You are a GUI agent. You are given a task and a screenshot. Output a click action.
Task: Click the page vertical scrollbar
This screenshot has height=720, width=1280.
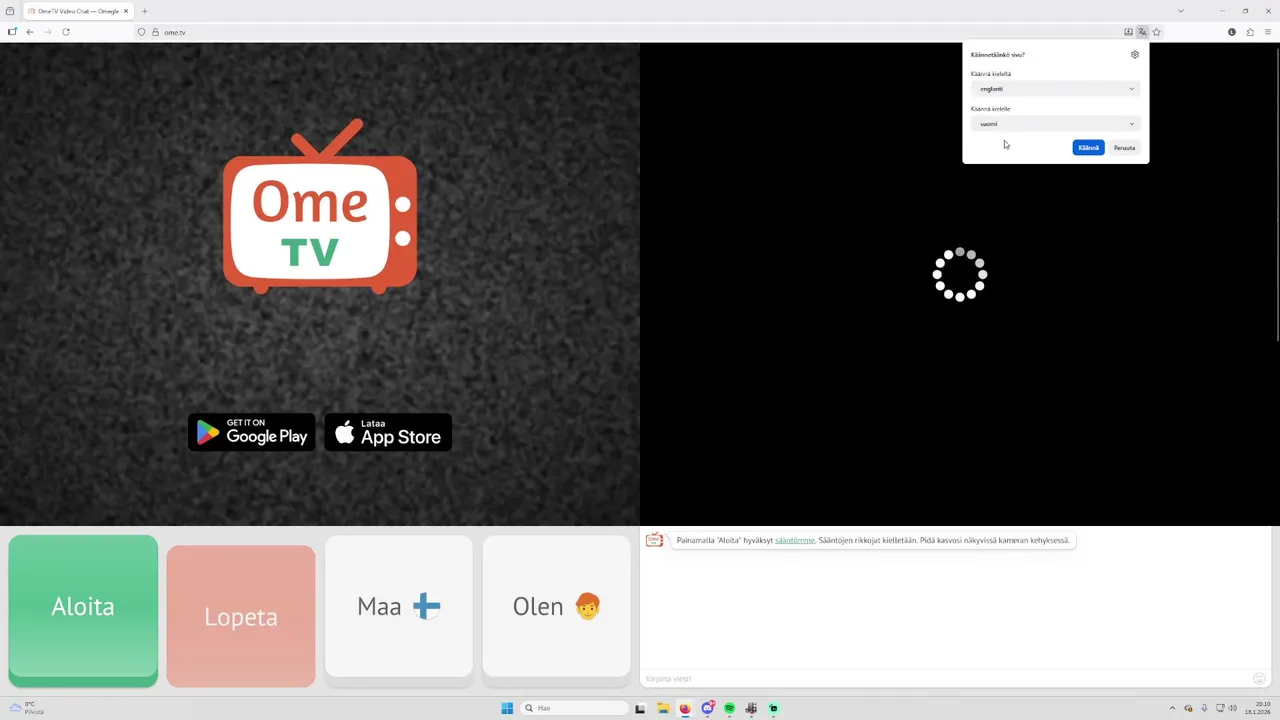pyautogui.click(x=1276, y=193)
